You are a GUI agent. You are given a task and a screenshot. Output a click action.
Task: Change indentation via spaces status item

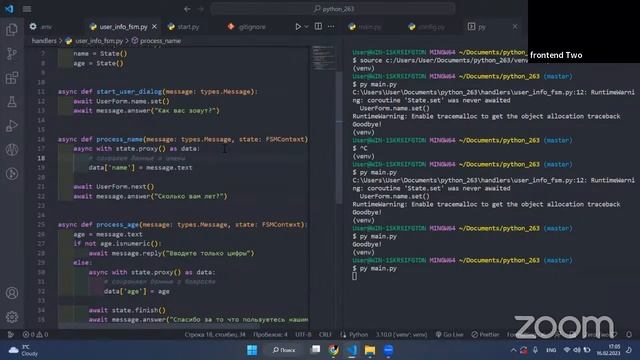[270, 334]
